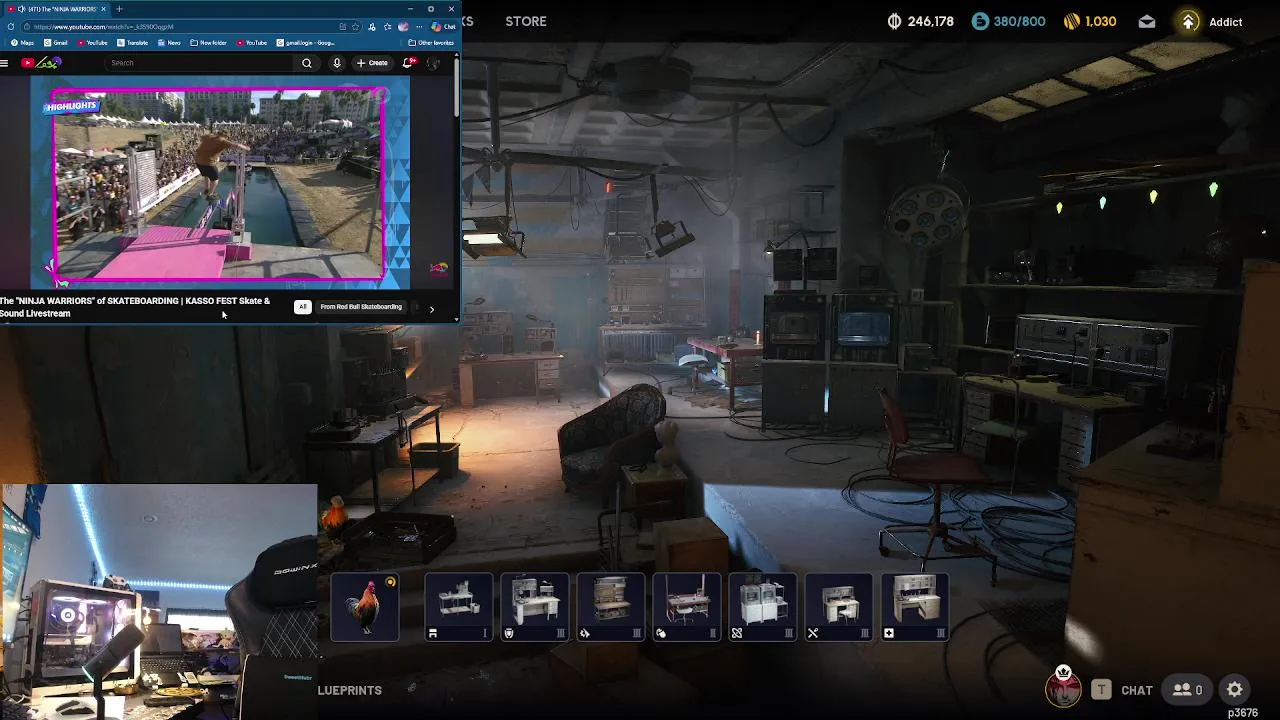Open a new browser tab with plus
The image size is (1280, 720).
click(119, 9)
